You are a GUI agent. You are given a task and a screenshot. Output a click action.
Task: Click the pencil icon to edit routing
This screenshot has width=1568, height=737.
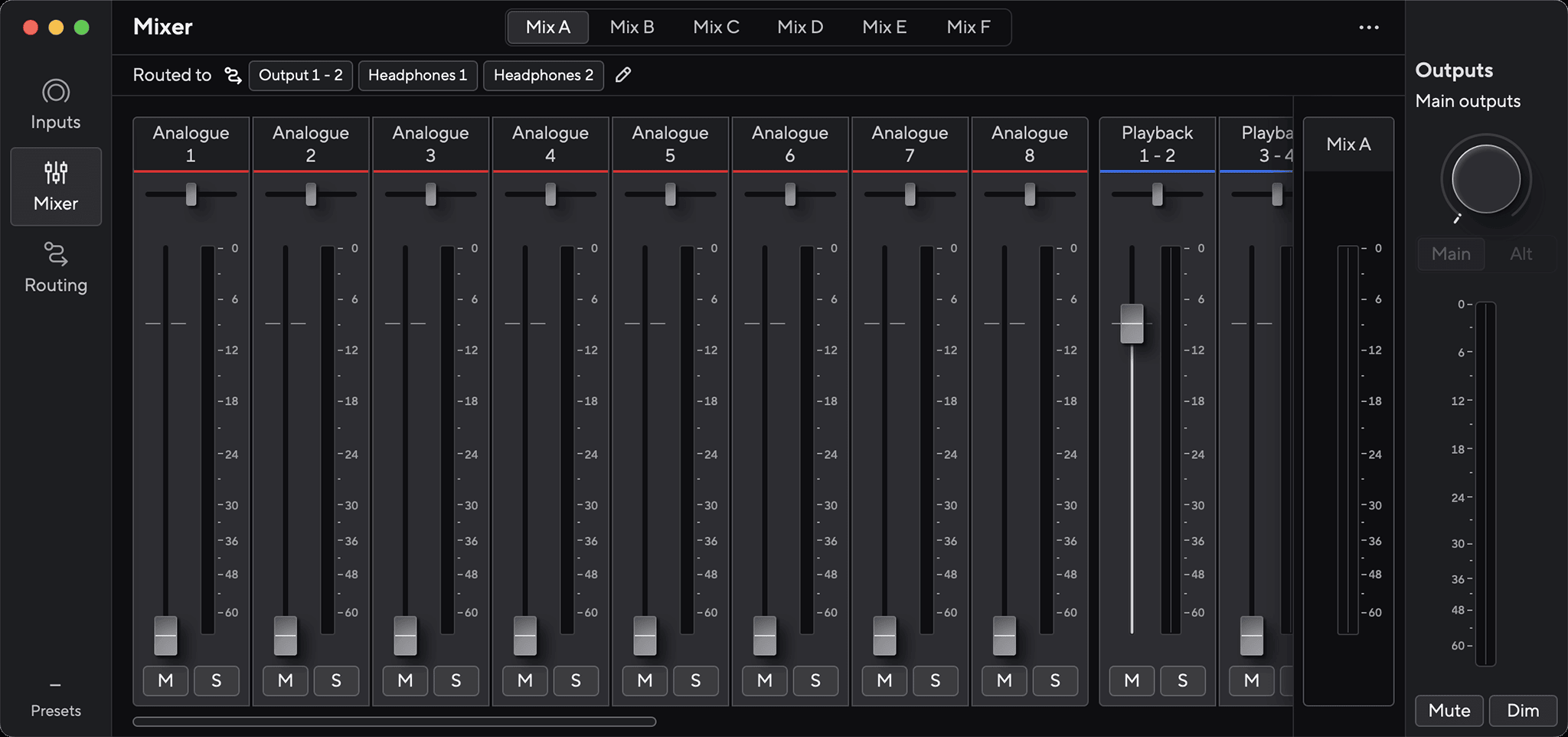623,75
